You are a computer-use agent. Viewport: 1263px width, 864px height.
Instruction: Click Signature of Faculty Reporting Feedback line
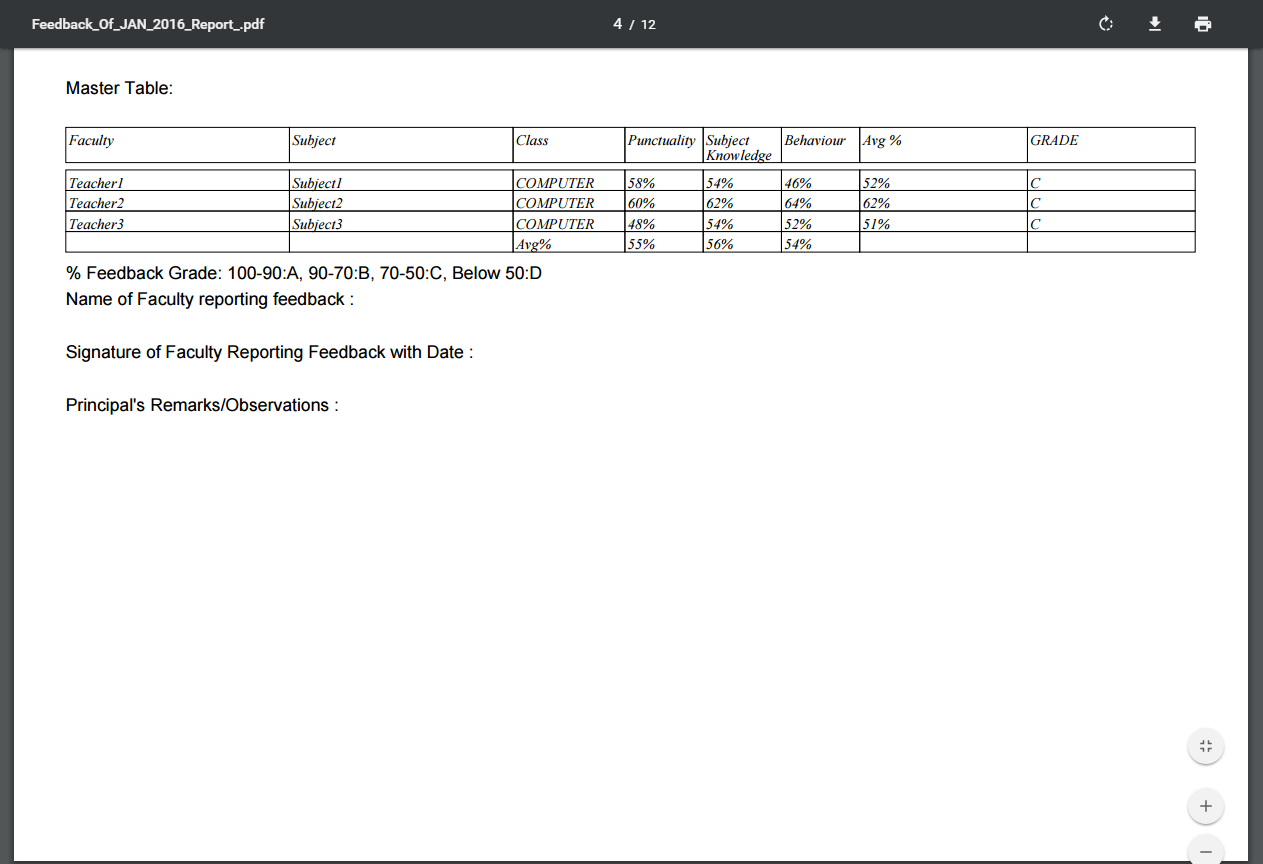(269, 352)
